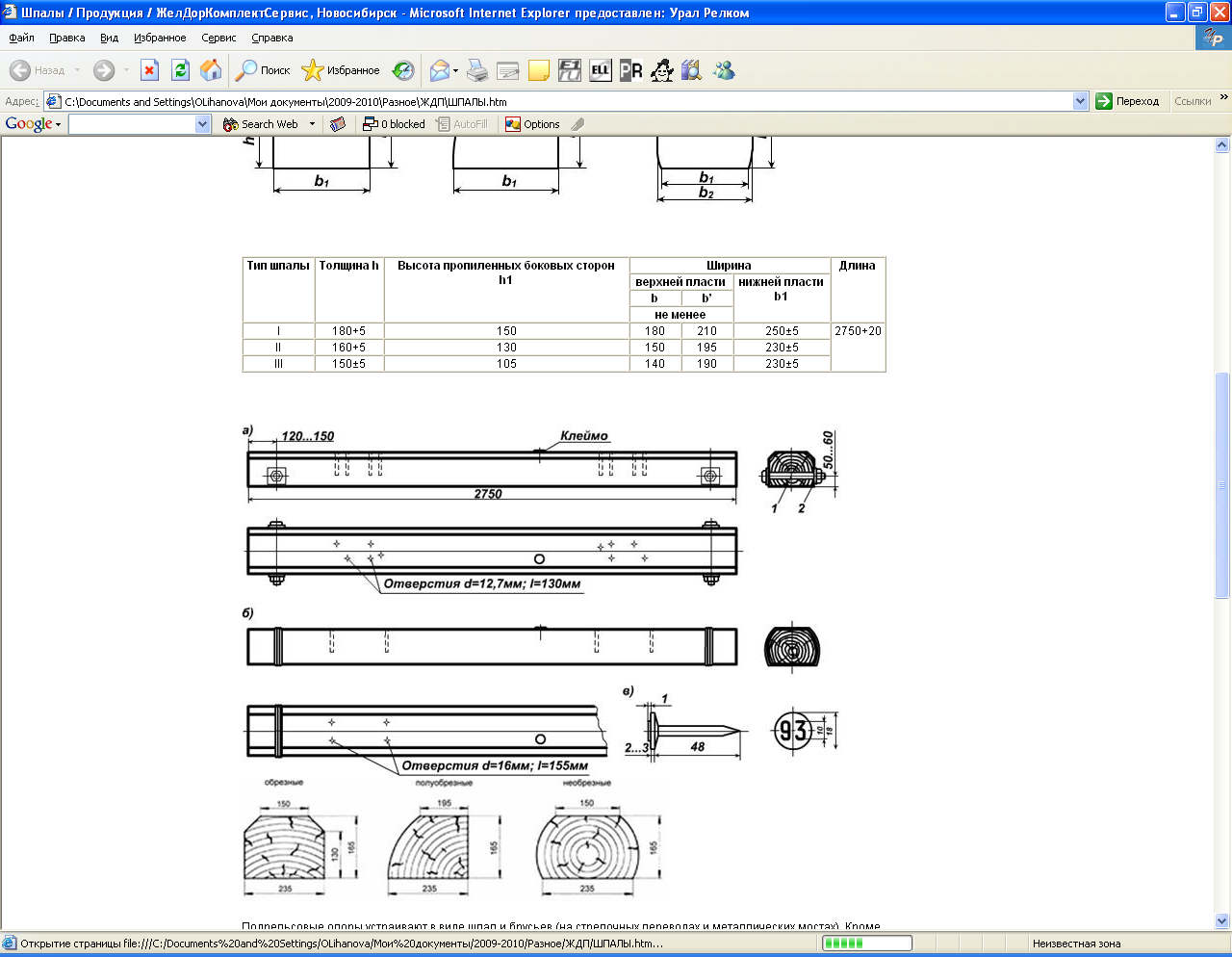Viewport: 1232px width, 957px height.
Task: Click the Переход (Go) button
Action: [x=1128, y=101]
